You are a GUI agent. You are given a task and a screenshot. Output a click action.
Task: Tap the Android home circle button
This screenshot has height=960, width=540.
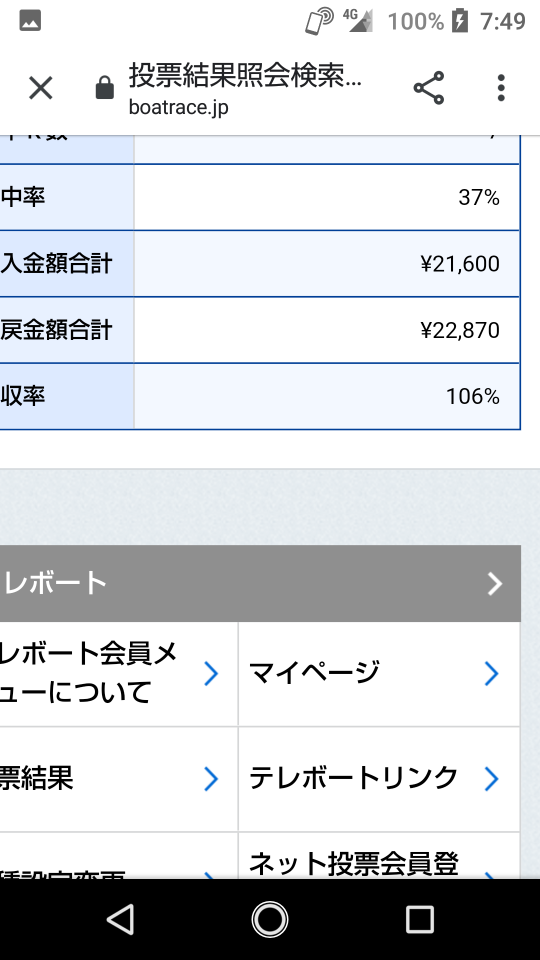(x=270, y=919)
